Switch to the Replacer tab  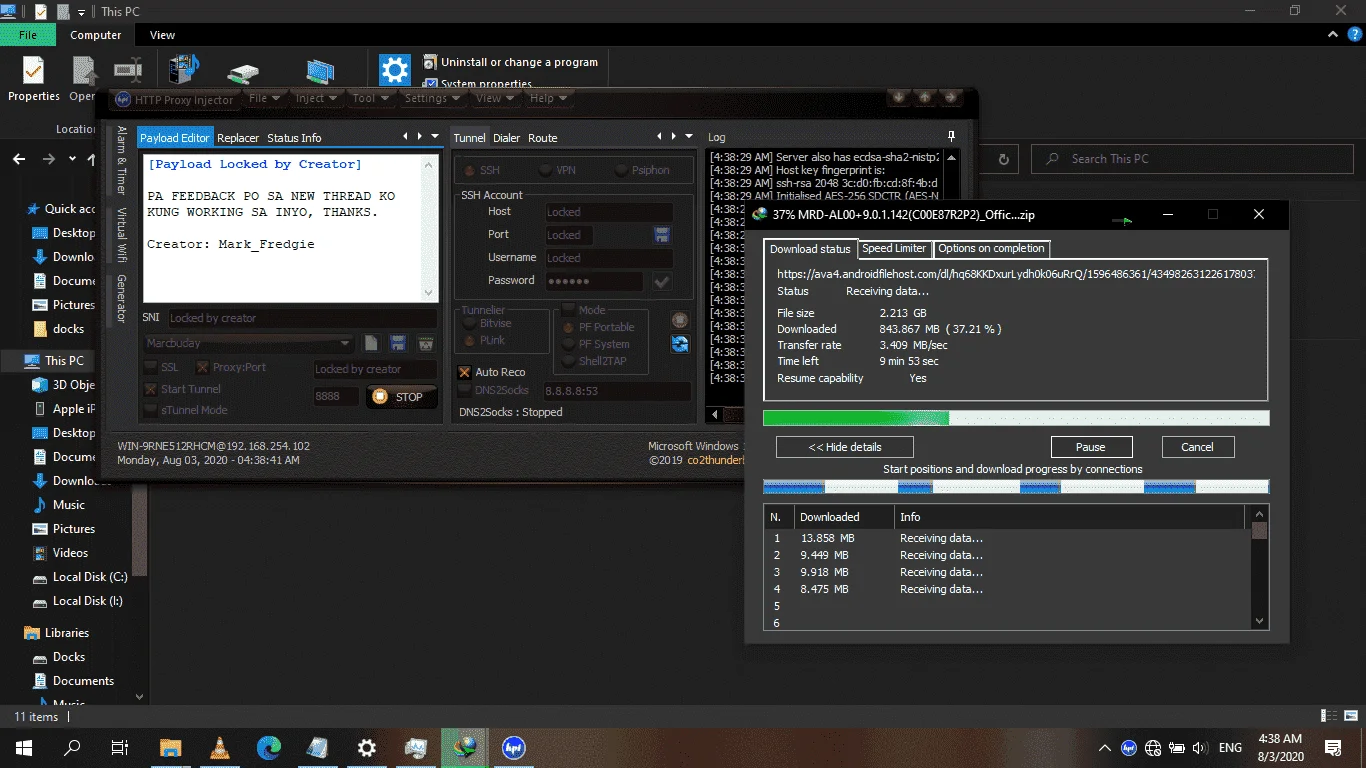click(238, 138)
